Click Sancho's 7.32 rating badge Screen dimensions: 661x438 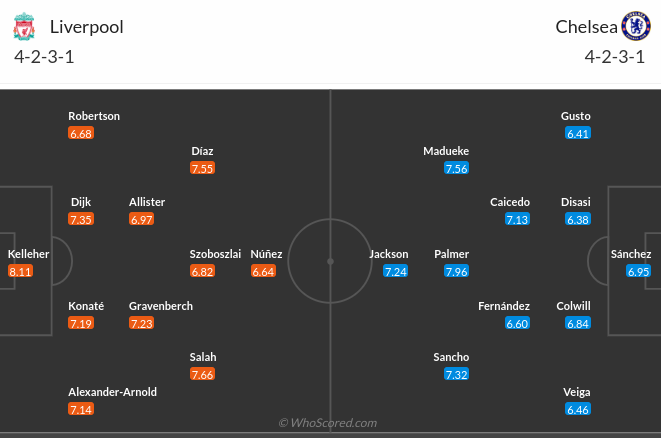457,374
